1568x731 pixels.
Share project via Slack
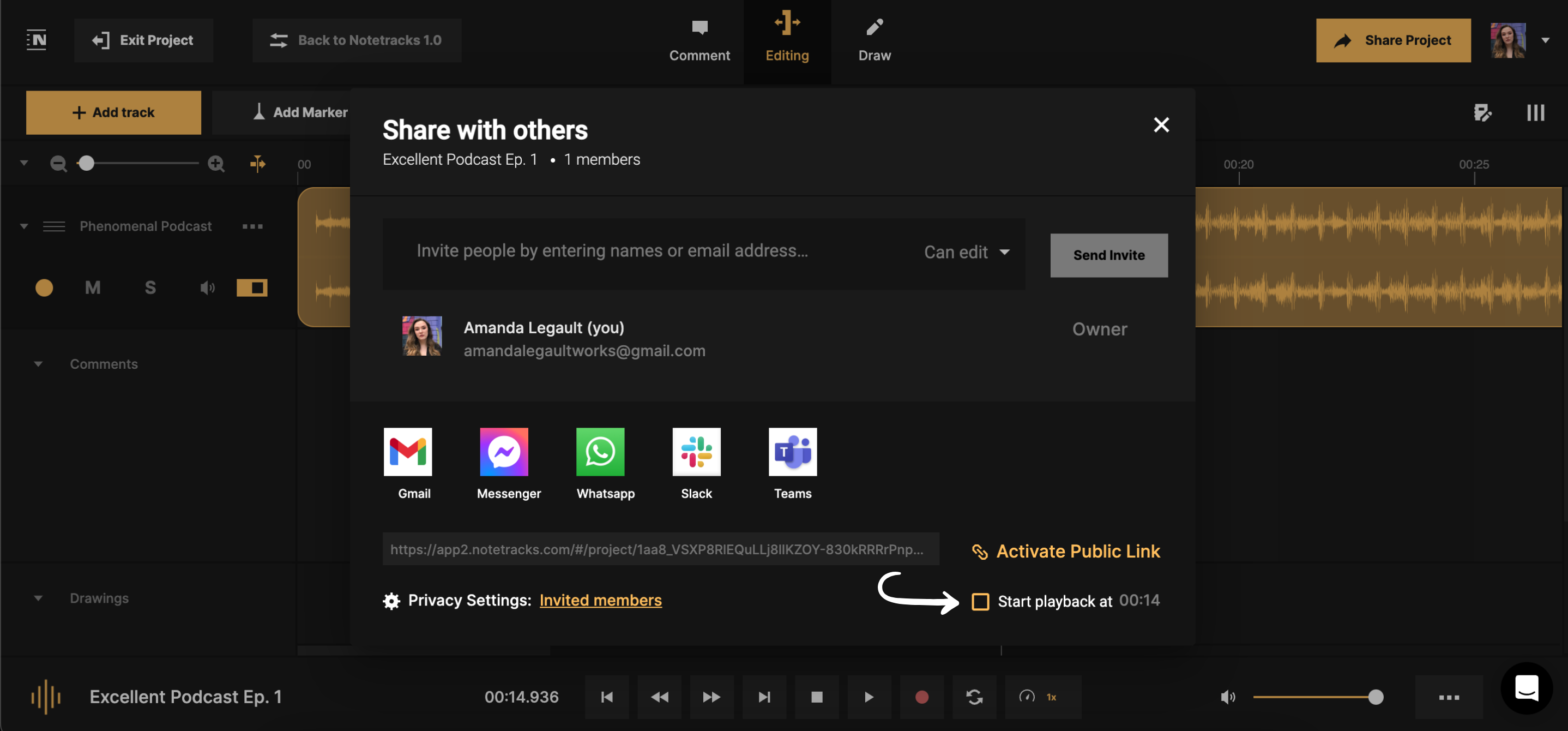(x=696, y=452)
